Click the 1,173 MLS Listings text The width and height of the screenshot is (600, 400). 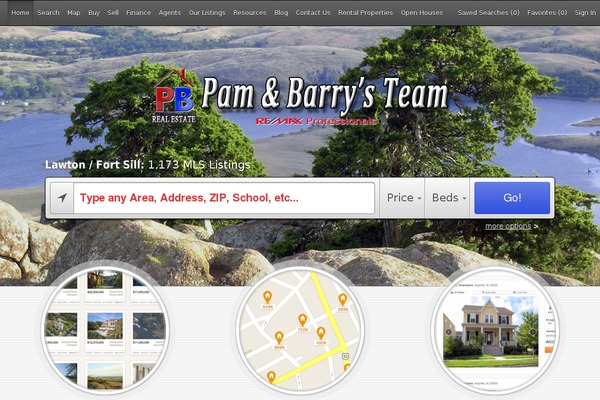point(199,165)
